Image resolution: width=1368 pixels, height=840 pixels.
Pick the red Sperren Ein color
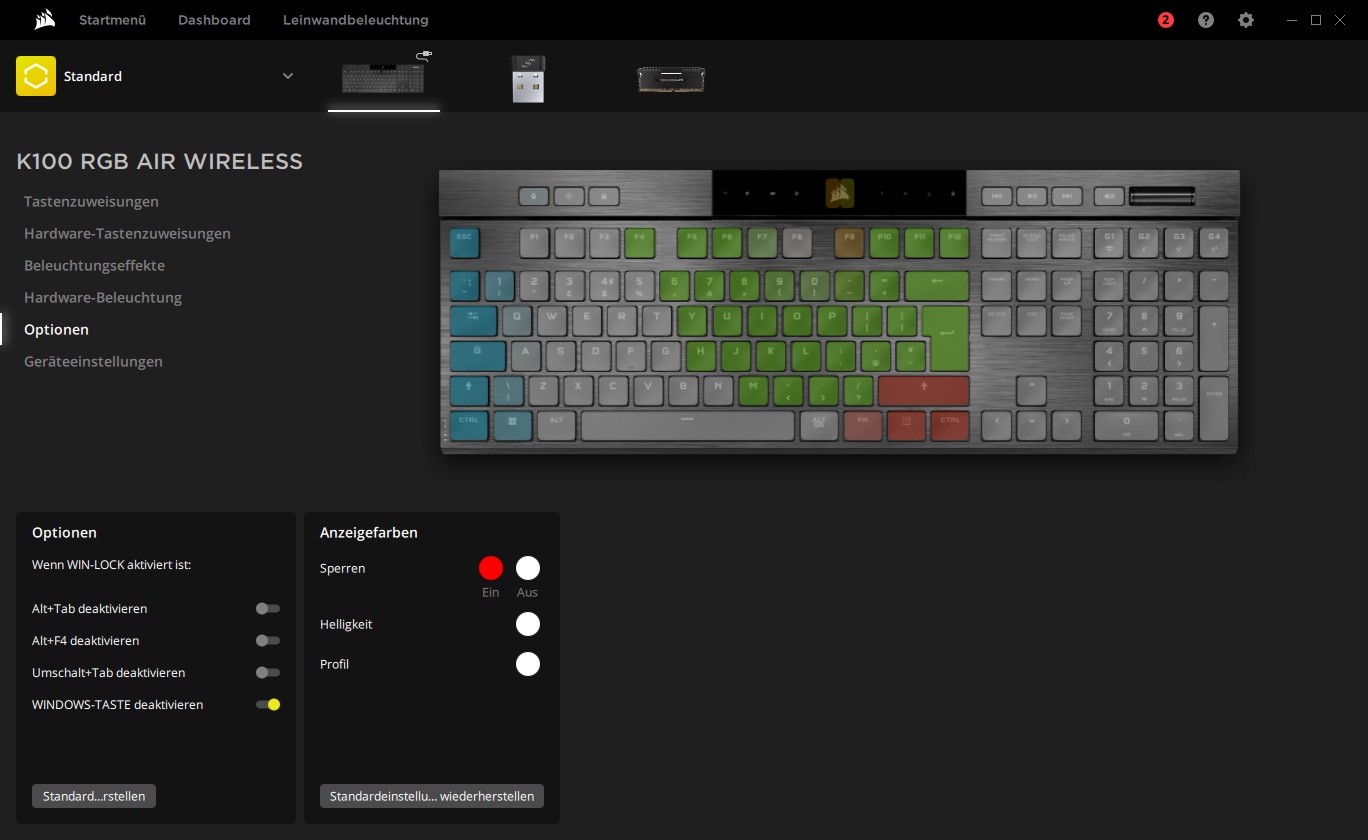click(x=490, y=568)
